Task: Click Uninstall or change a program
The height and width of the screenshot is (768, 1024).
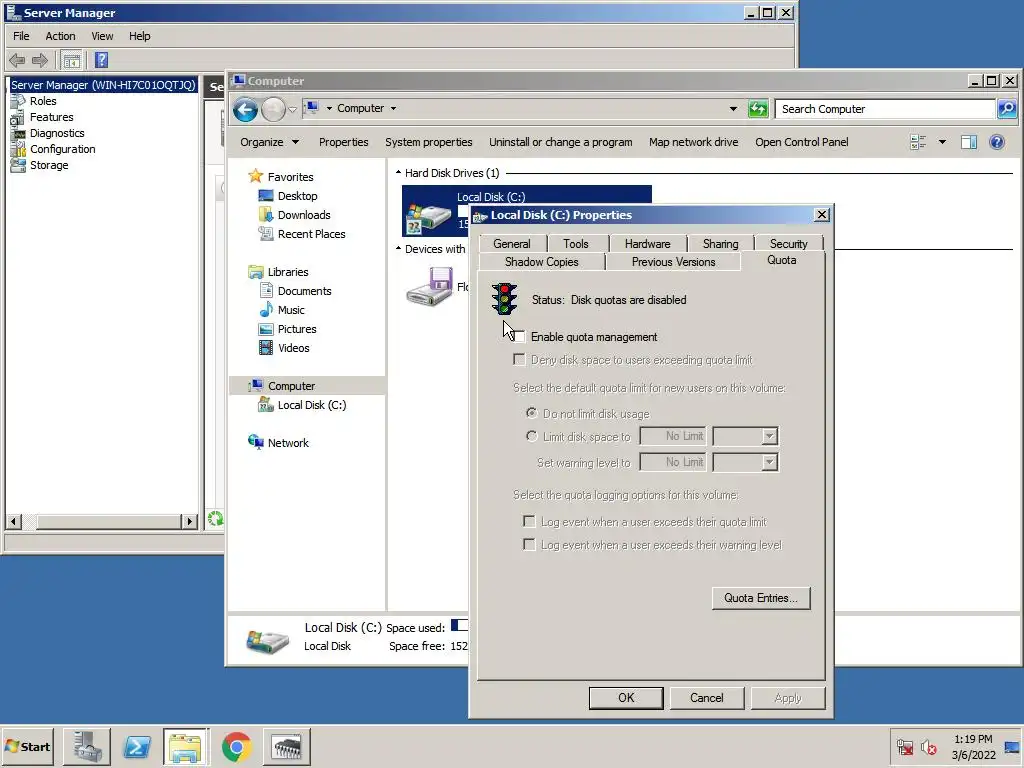Action: point(560,142)
